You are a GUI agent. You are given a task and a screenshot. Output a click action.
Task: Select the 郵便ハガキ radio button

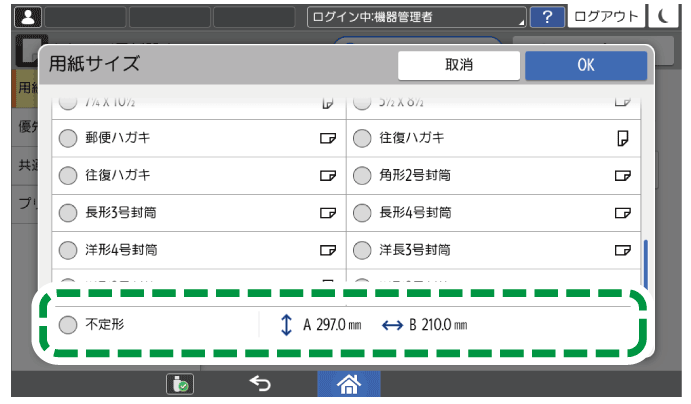[68, 138]
